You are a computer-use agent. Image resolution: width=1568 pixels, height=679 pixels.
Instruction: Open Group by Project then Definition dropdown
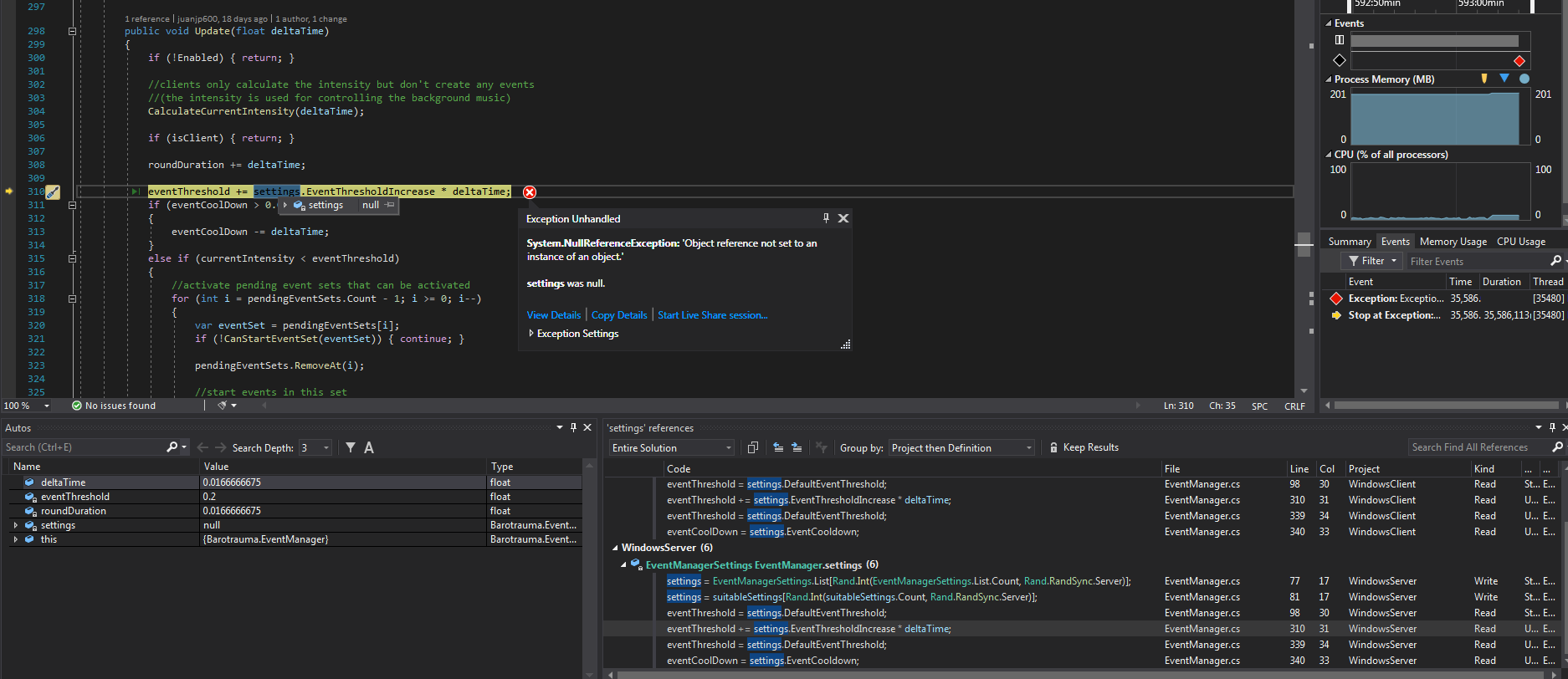pyautogui.click(x=962, y=447)
